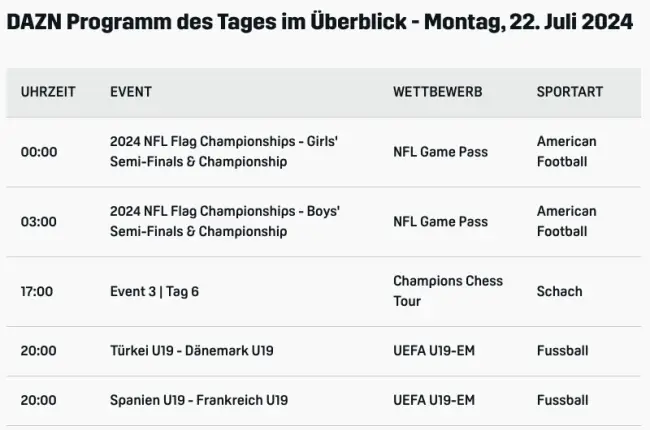This screenshot has width=650, height=430.
Task: Click the Champions Chess Tour competition
Action: (x=447, y=291)
